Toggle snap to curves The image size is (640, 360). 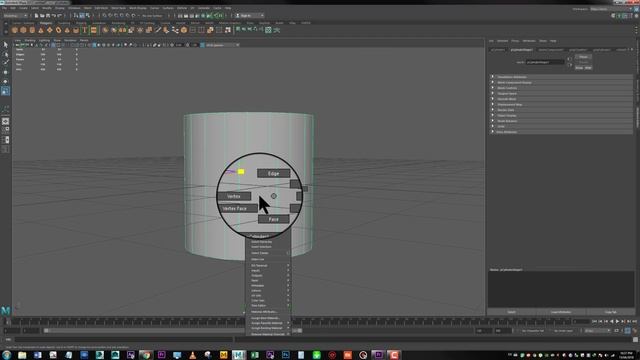click(110, 16)
